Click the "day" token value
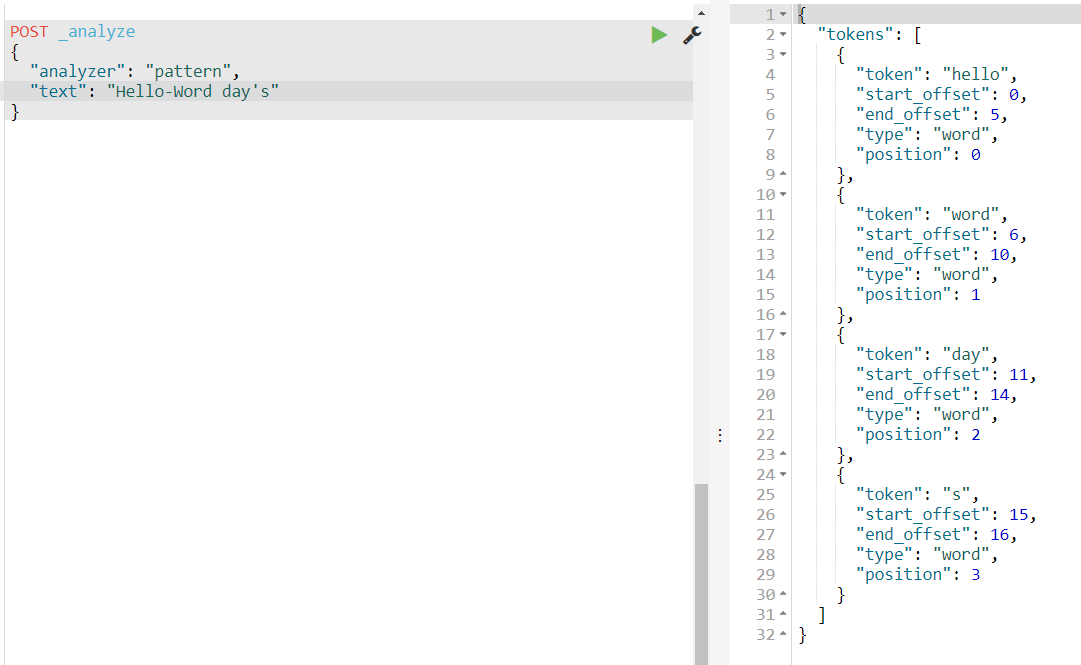Viewport: 1081px width, 665px height. (x=966, y=354)
